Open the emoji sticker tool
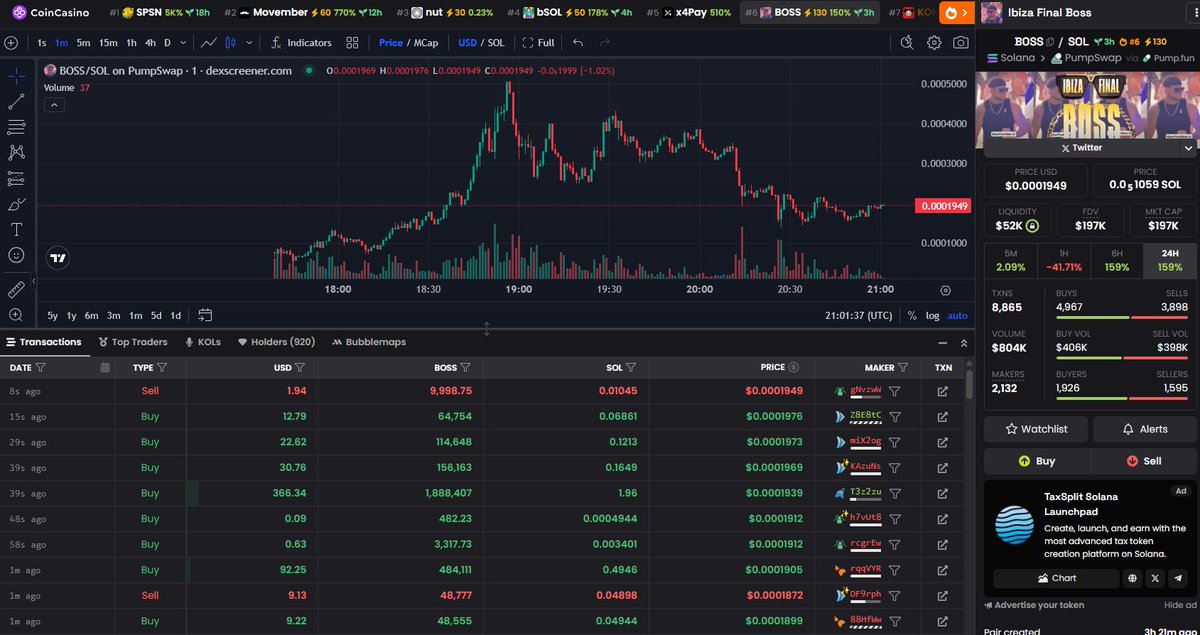The height and width of the screenshot is (635, 1200). (16, 255)
